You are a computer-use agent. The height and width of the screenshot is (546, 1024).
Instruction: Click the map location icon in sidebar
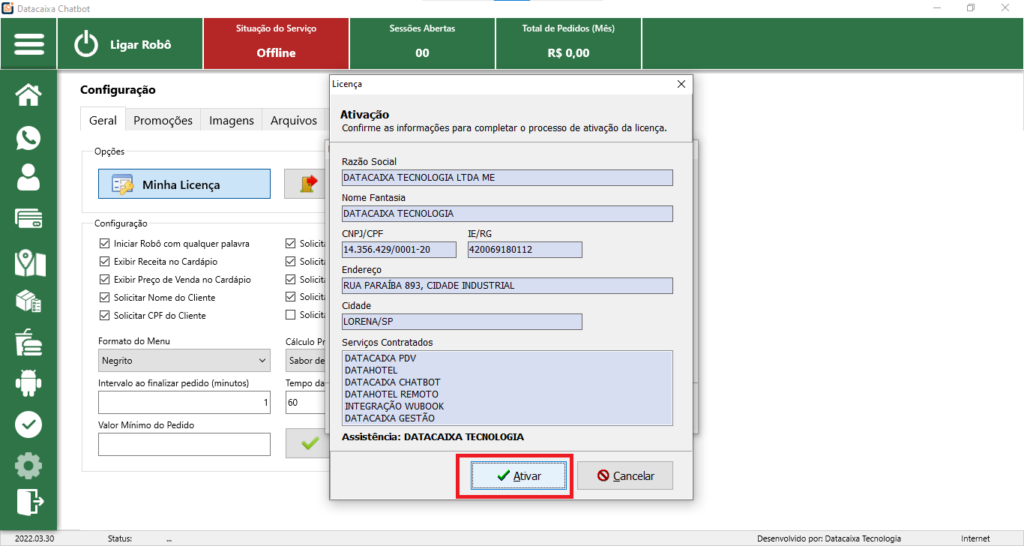pyautogui.click(x=29, y=261)
